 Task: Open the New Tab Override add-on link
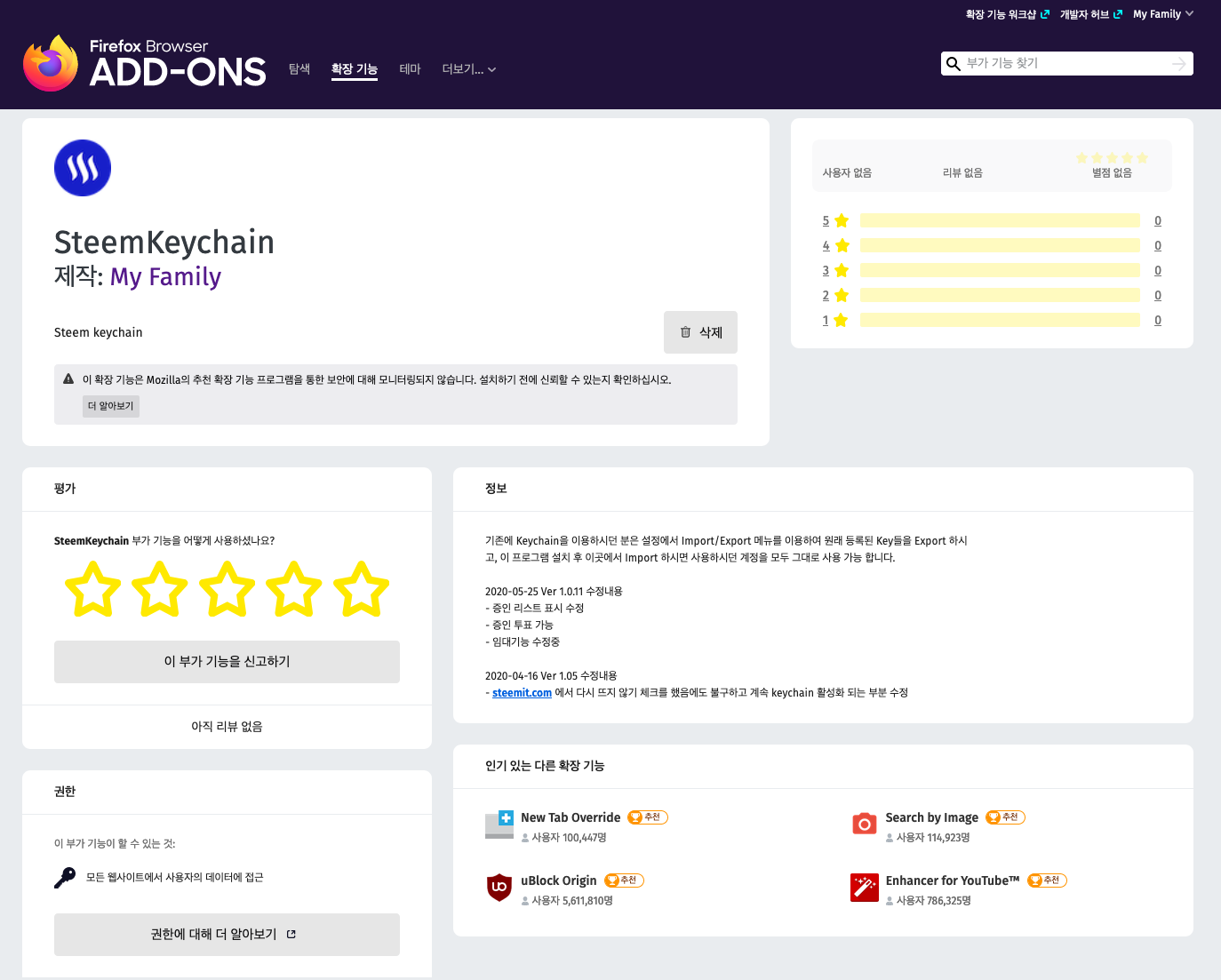click(x=571, y=817)
